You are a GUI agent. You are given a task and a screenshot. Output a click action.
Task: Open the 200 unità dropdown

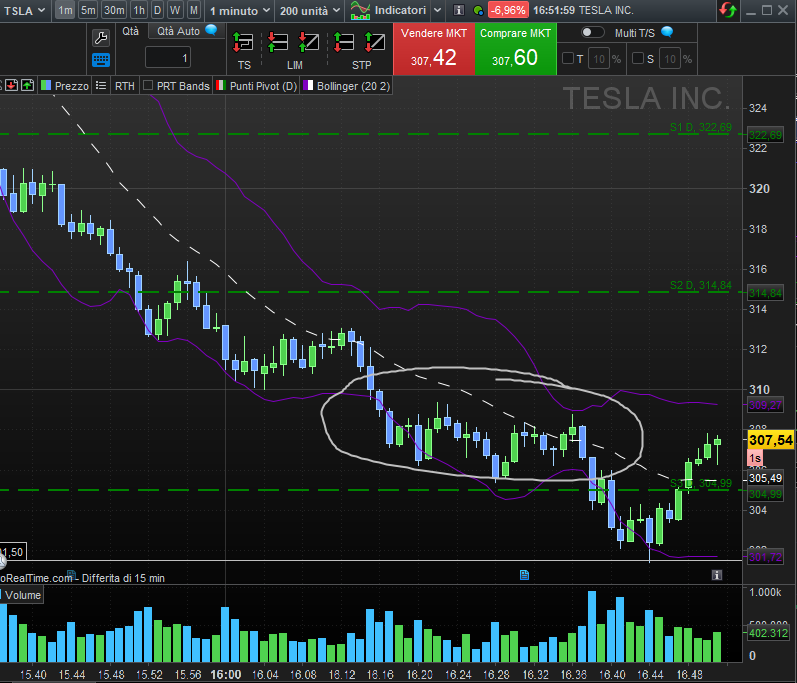[310, 11]
